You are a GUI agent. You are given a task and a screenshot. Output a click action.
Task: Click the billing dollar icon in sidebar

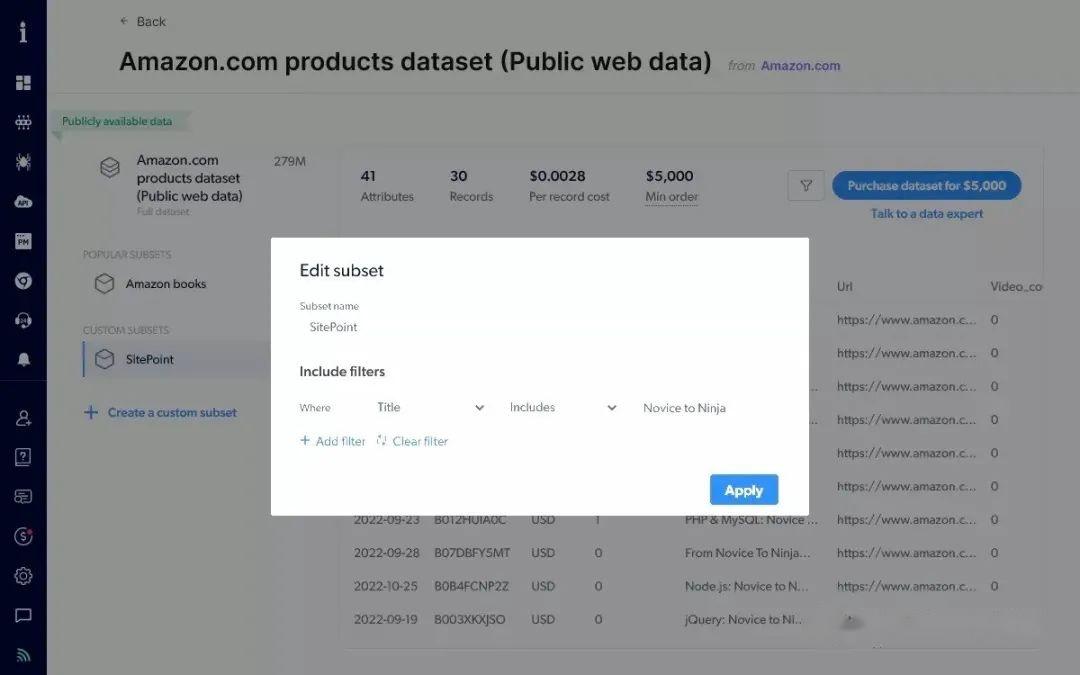[23, 537]
